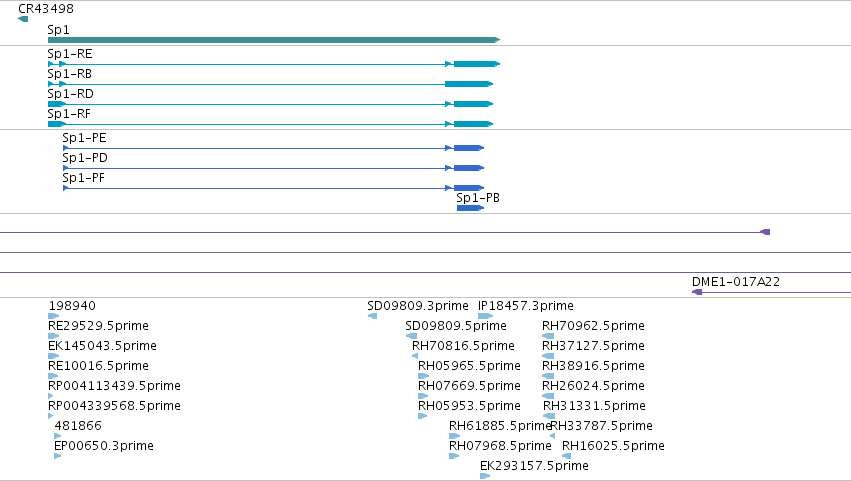The image size is (851, 481).
Task: Click the Sp1-PE protein feature
Action: (x=274, y=148)
